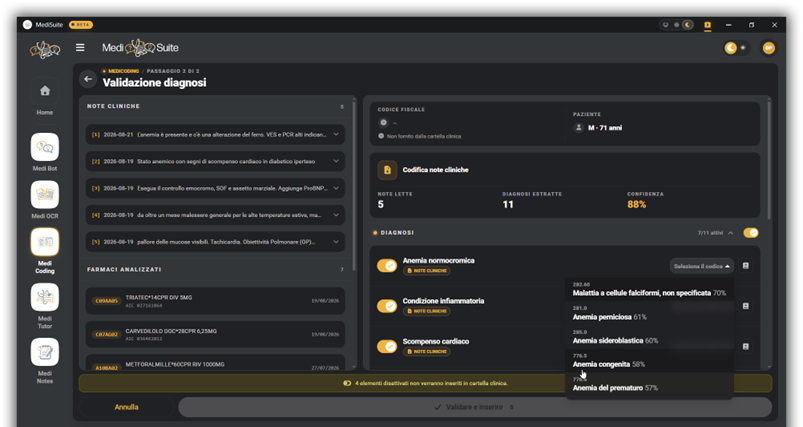Click the user avatar in top-right corner
Viewport: 803px width, 427px height.
coord(768,48)
